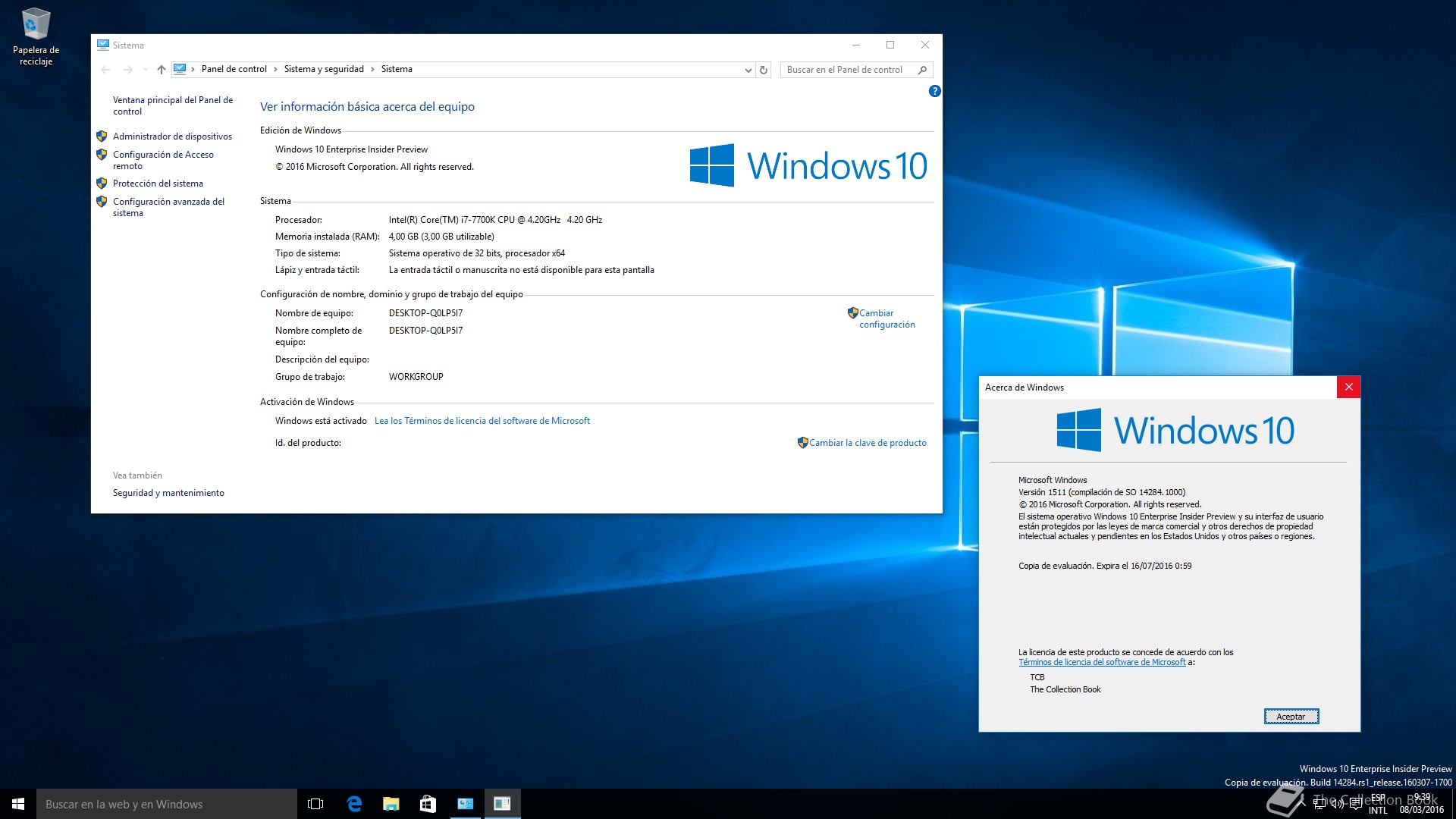Click the computer icon in the address bar

[x=180, y=69]
